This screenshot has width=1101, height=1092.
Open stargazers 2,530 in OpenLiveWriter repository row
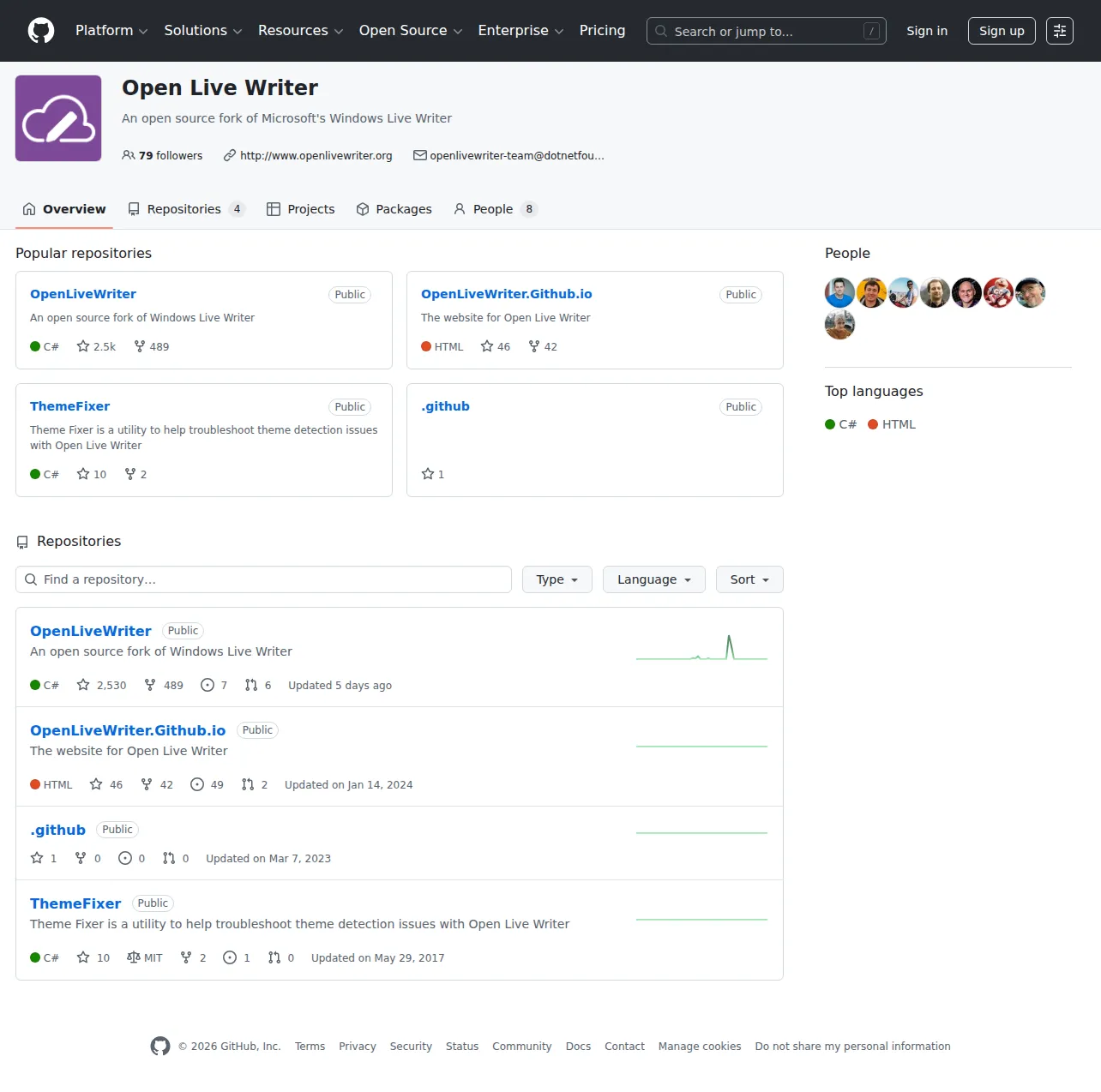click(101, 685)
